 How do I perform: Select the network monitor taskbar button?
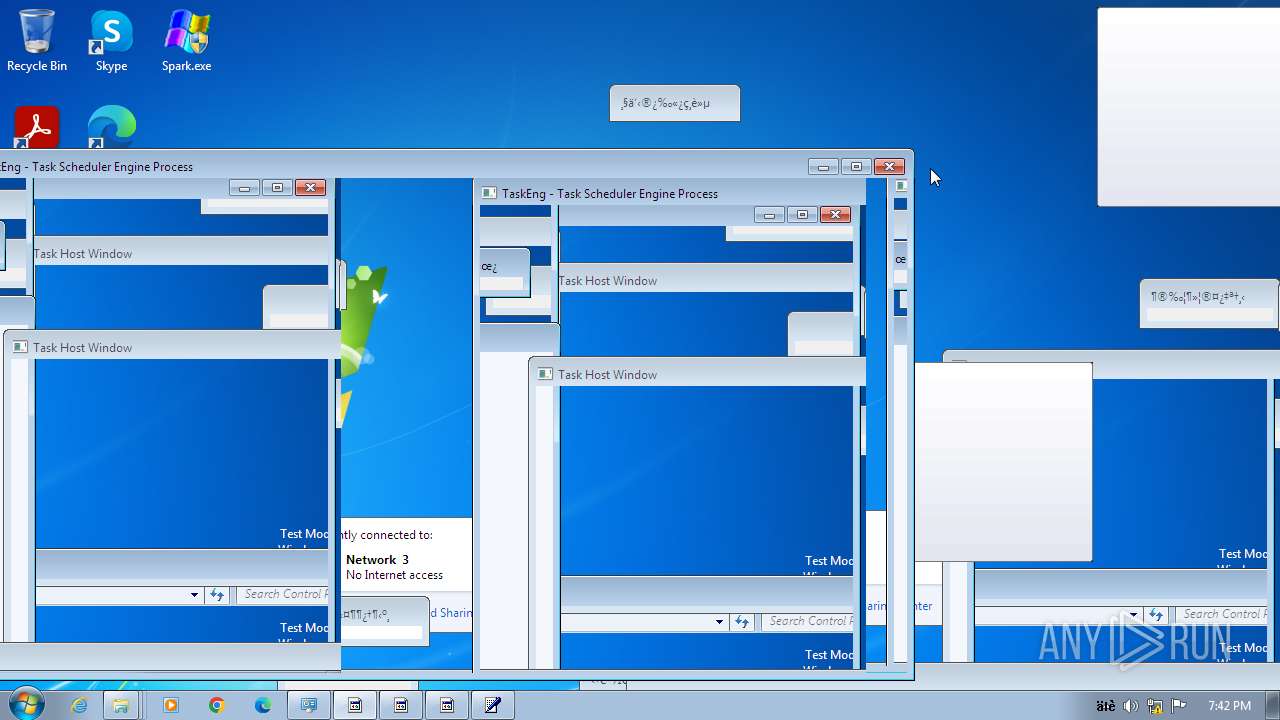[x=309, y=705]
